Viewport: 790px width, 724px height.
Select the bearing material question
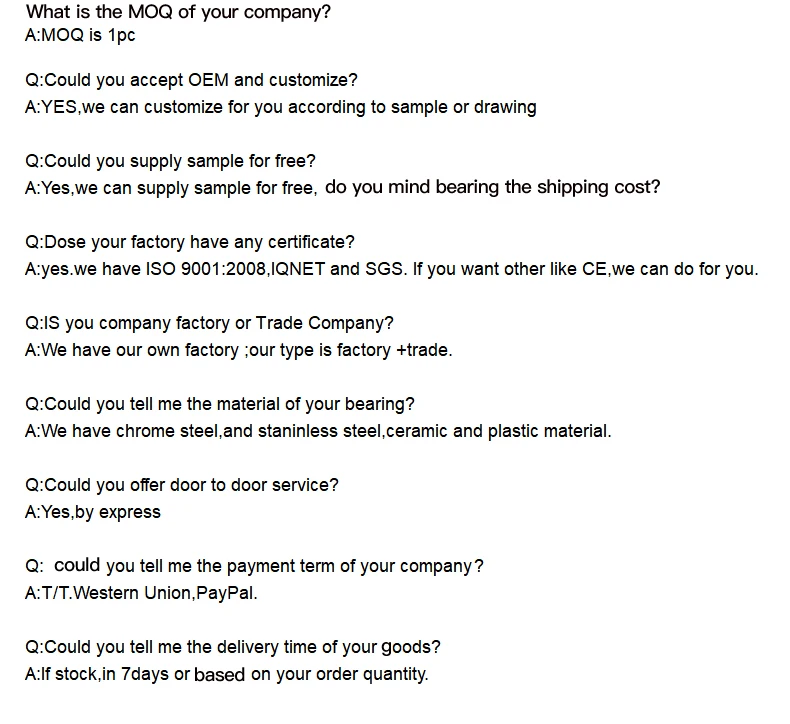point(220,404)
